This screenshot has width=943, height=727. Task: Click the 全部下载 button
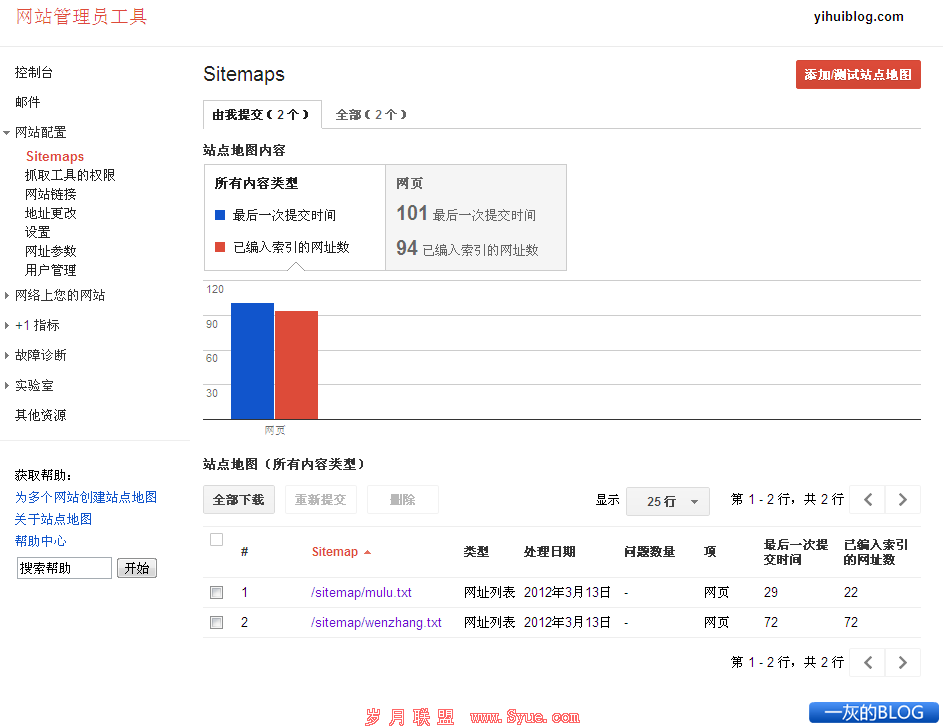point(238,499)
